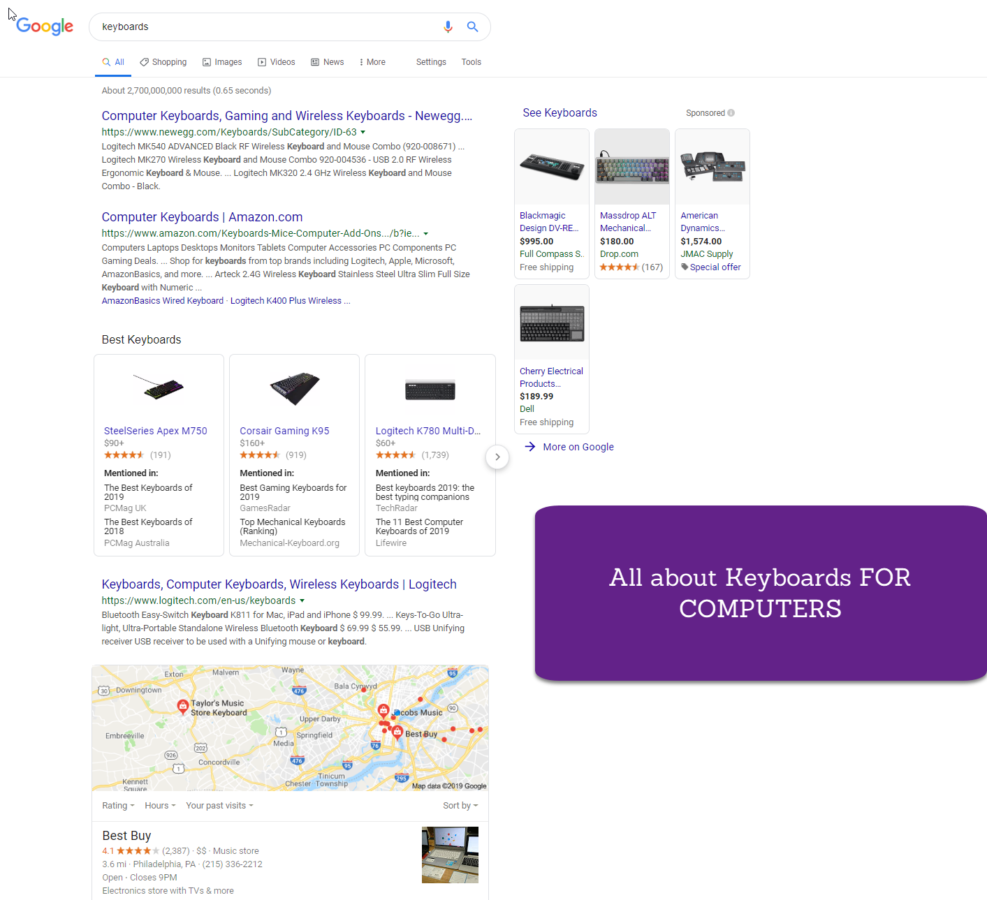Switch to the Images tab
This screenshot has width=987, height=900.
(222, 62)
